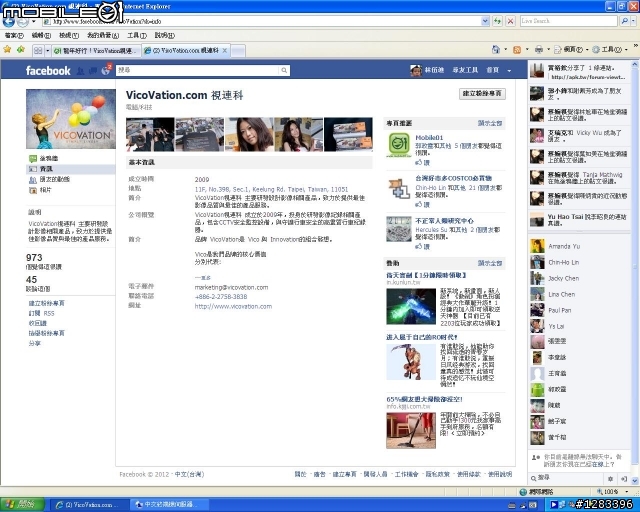This screenshot has width=640, height=512.
Task: Open the vacuum cleaner ad image
Action: click(x=411, y=430)
